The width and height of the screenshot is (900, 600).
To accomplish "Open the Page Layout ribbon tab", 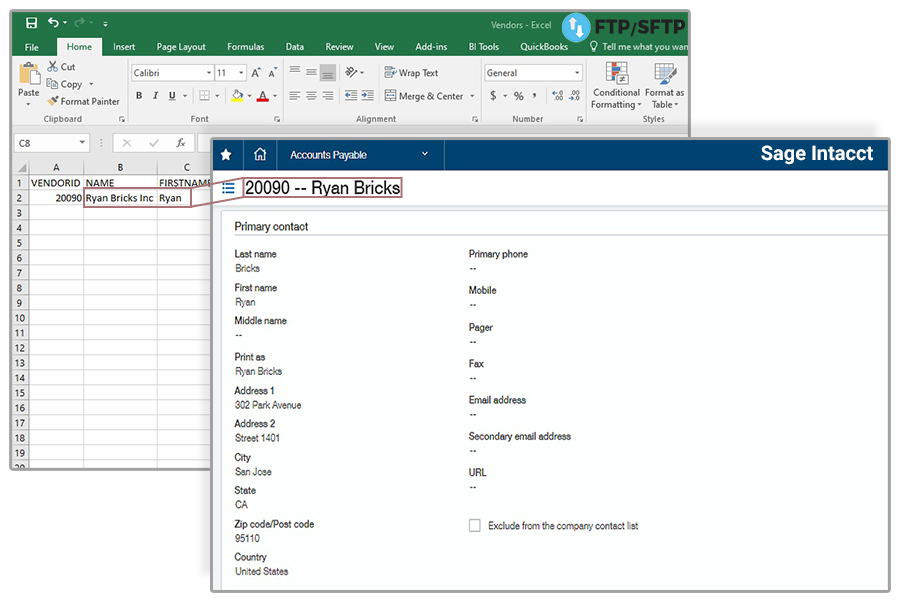I will click(x=181, y=47).
